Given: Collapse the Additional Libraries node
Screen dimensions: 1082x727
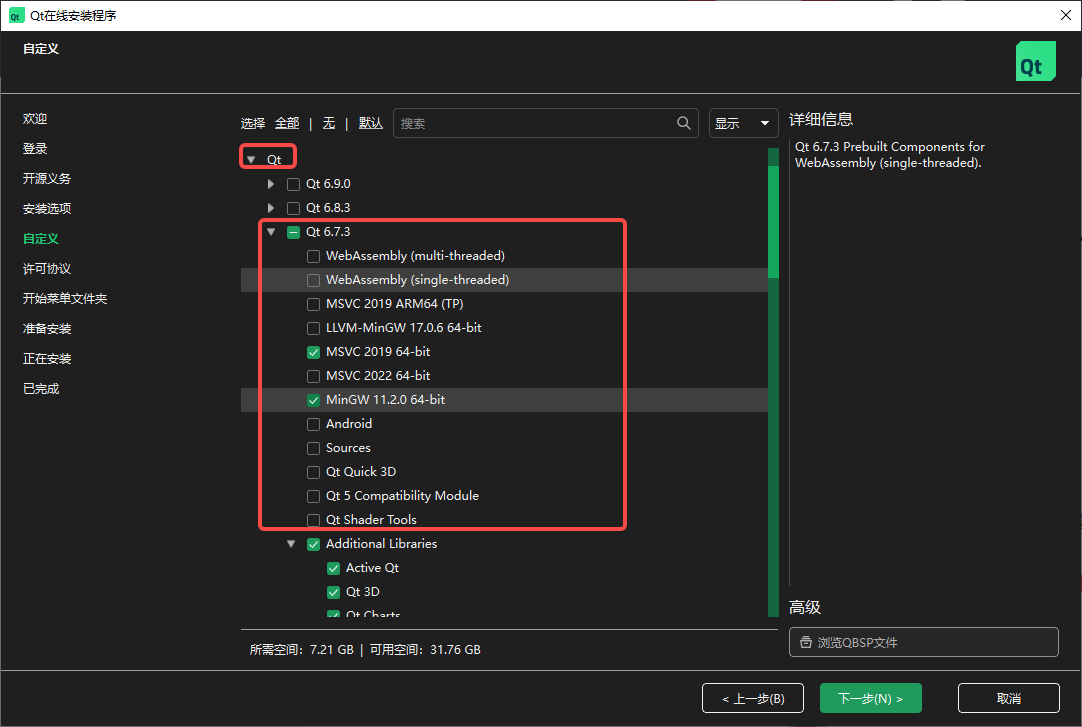Looking at the screenshot, I should pyautogui.click(x=291, y=544).
